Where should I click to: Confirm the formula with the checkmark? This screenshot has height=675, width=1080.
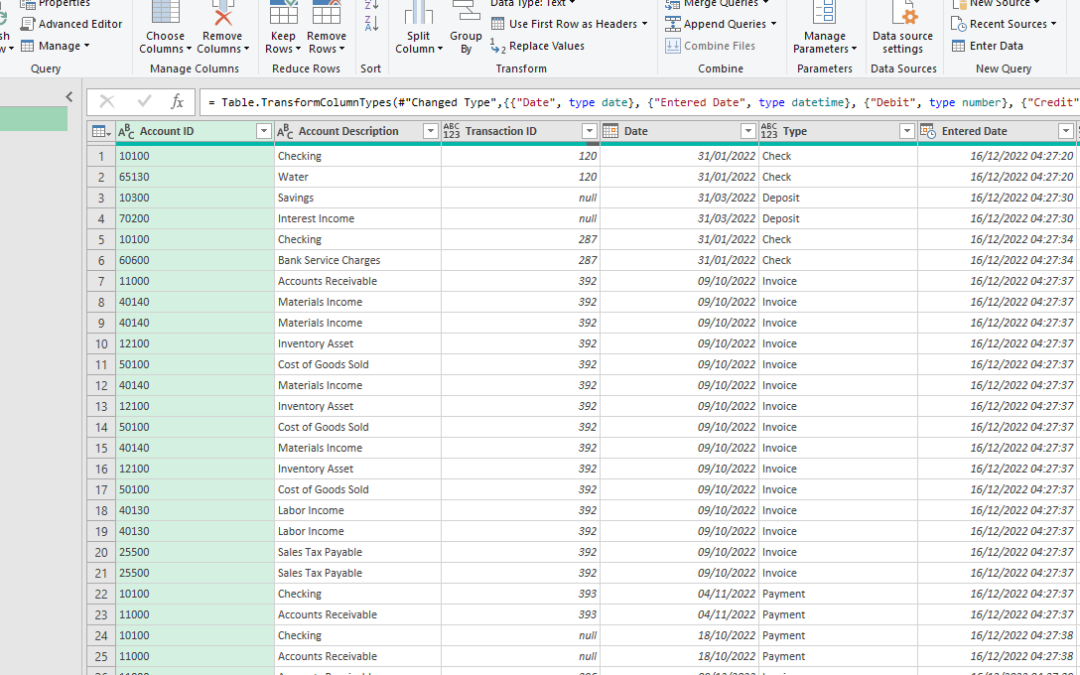tap(144, 102)
